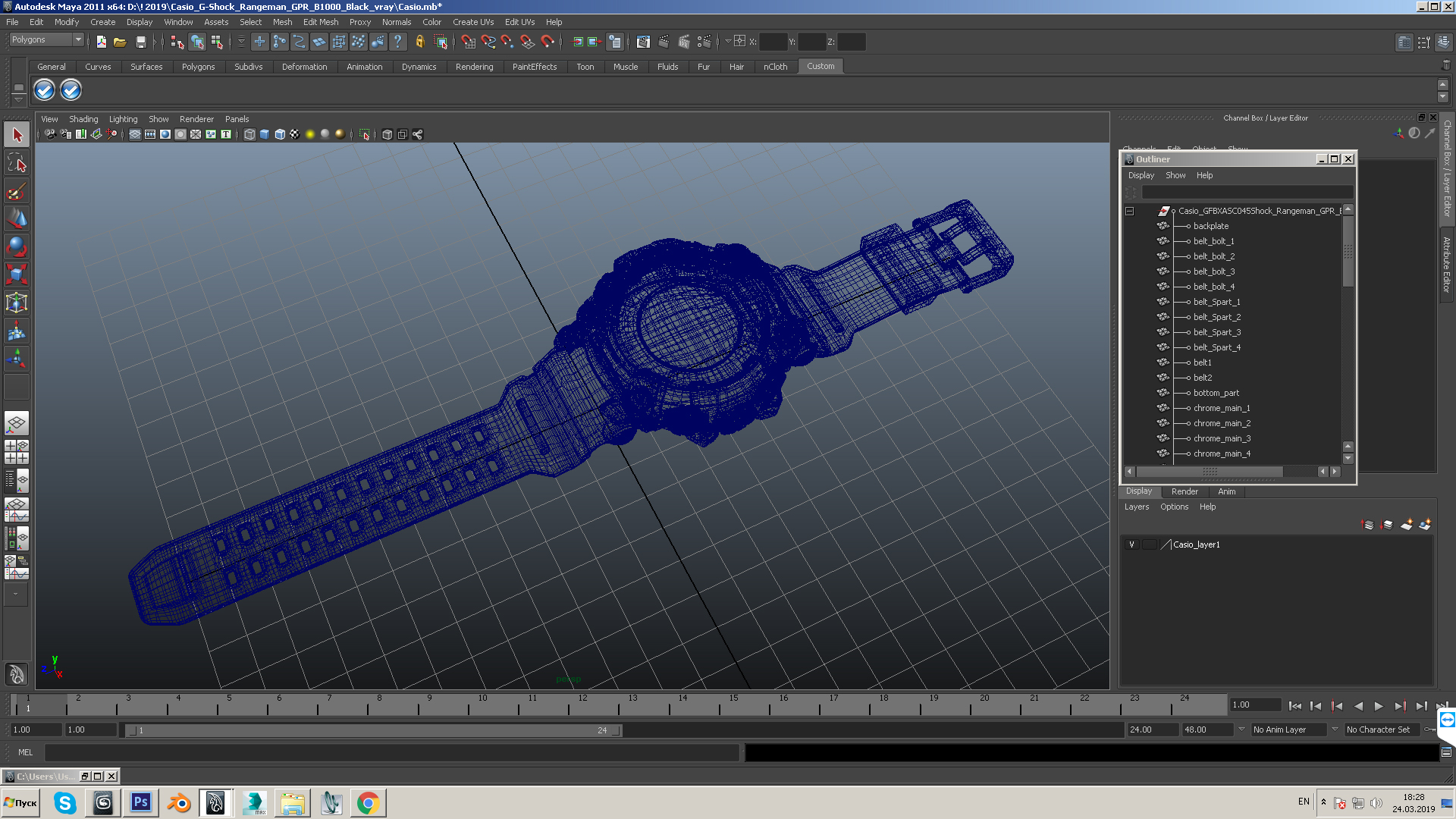This screenshot has width=1456, height=819.
Task: Open Photoshop from the taskbar
Action: 141,802
